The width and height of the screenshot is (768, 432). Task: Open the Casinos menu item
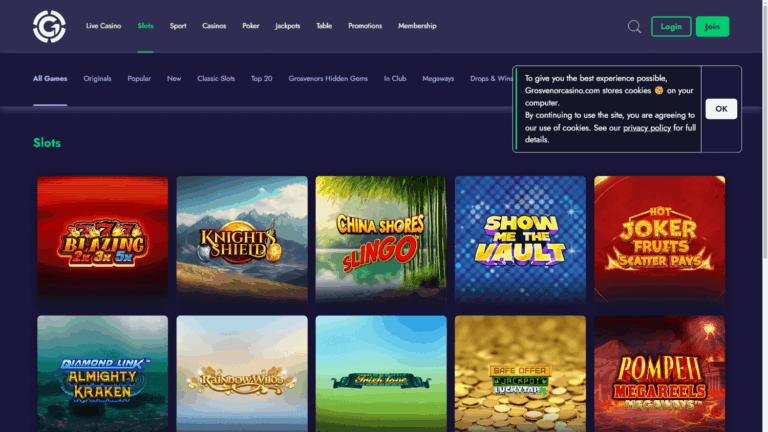[214, 26]
